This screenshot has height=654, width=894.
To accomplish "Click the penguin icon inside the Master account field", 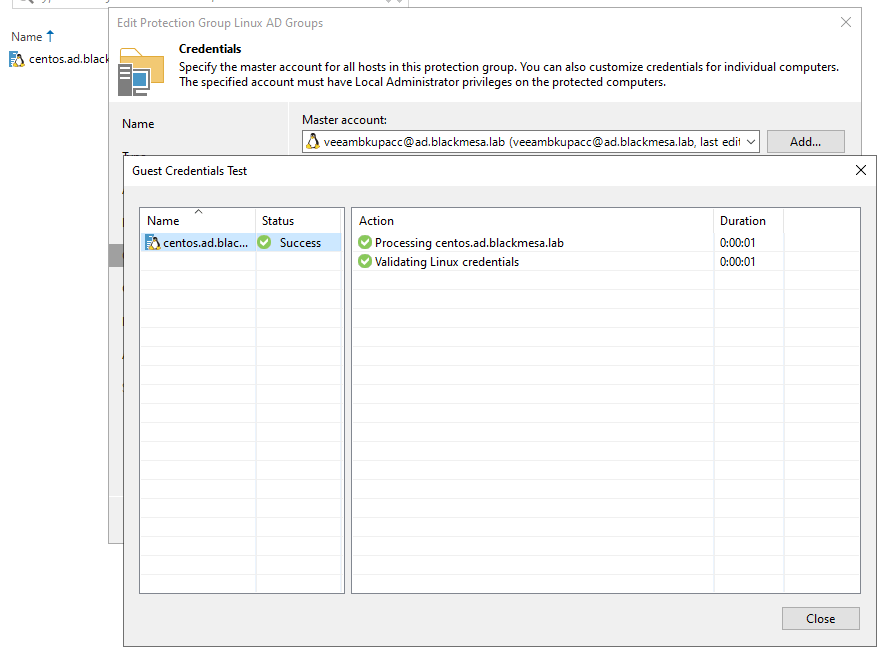I will click(314, 141).
